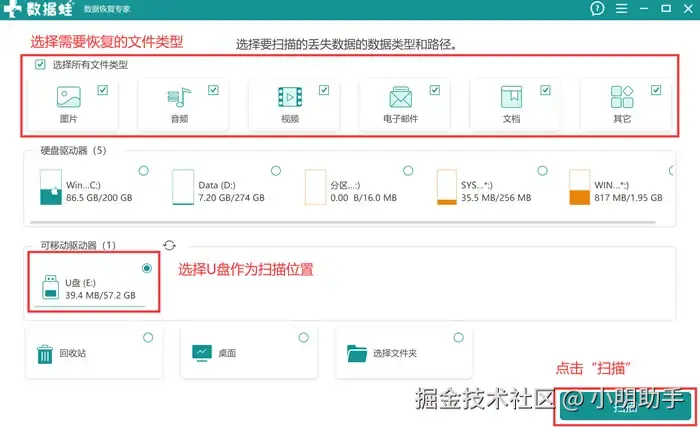The width and height of the screenshot is (700, 427).
Task: Click the horizontal scrollbar under hard drives
Action: point(342,222)
